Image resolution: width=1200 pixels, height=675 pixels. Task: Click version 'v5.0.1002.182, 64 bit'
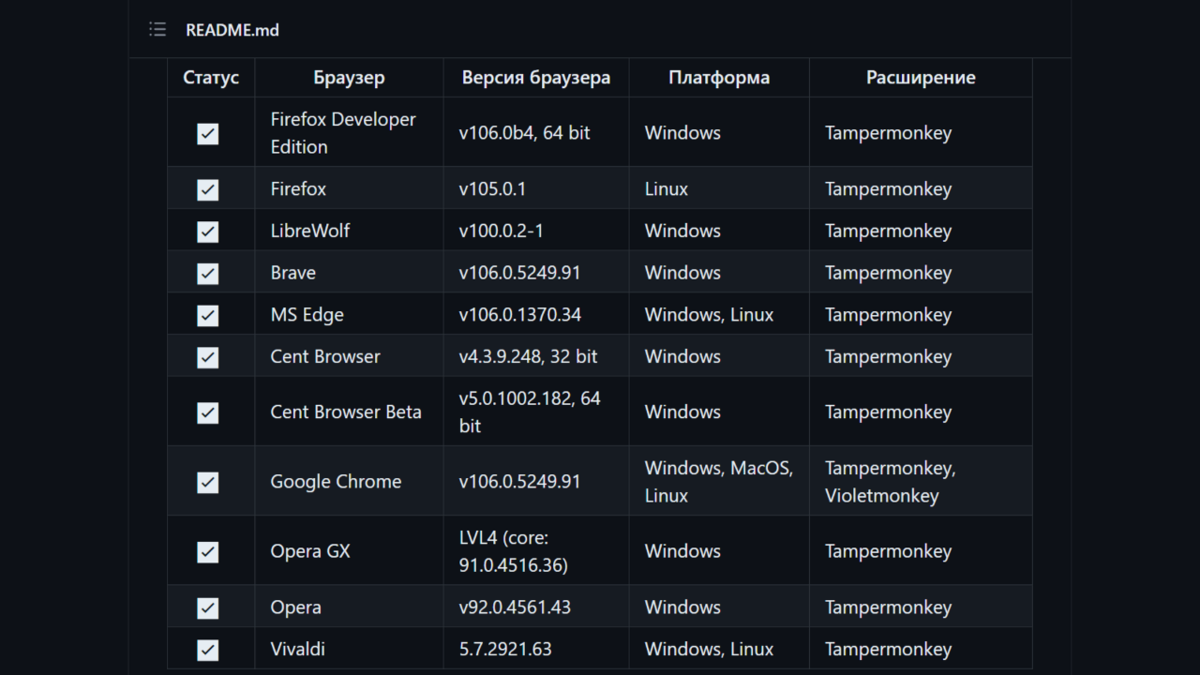point(530,412)
